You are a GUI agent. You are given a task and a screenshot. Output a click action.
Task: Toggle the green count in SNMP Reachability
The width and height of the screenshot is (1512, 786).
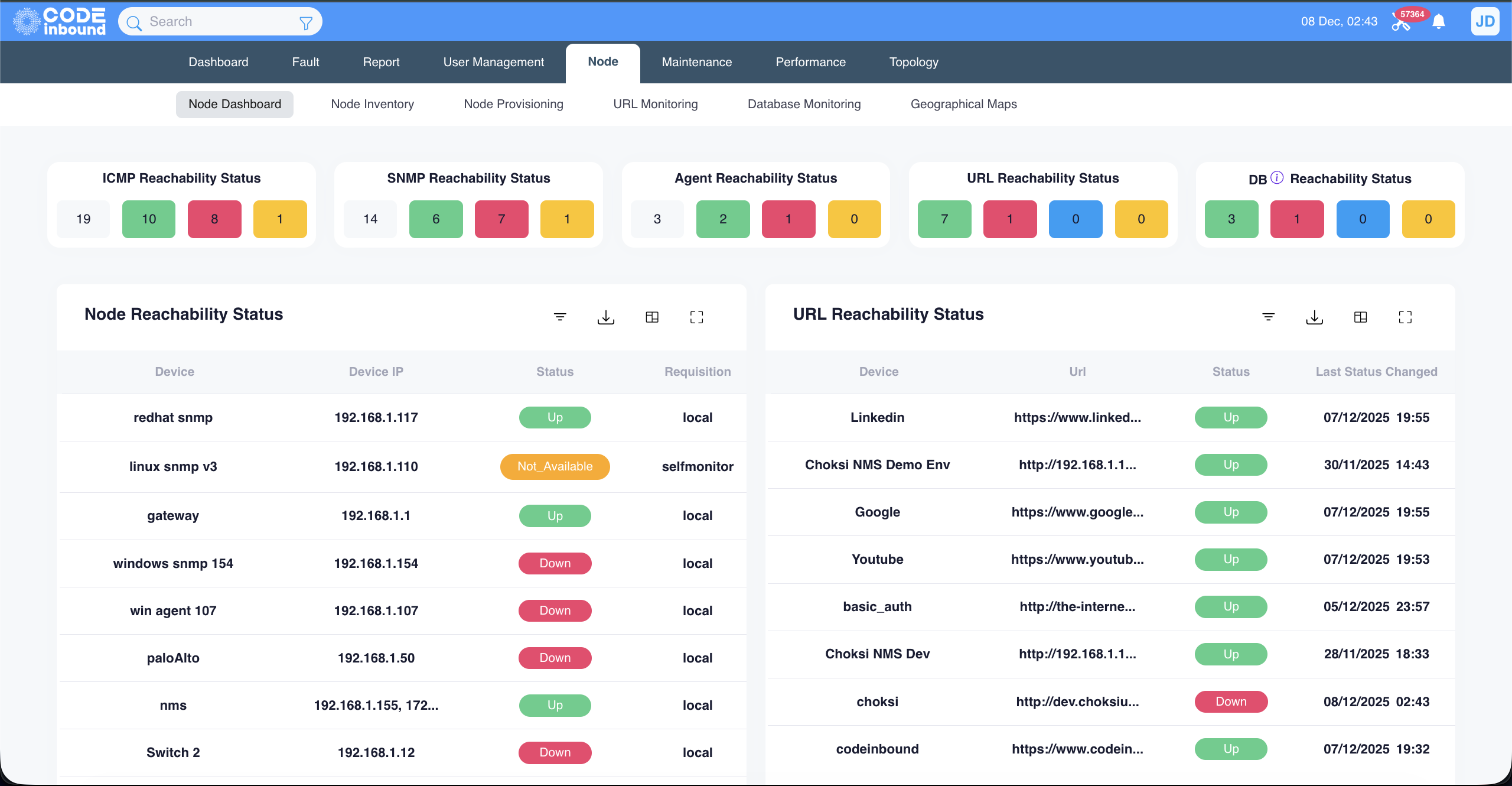435,219
